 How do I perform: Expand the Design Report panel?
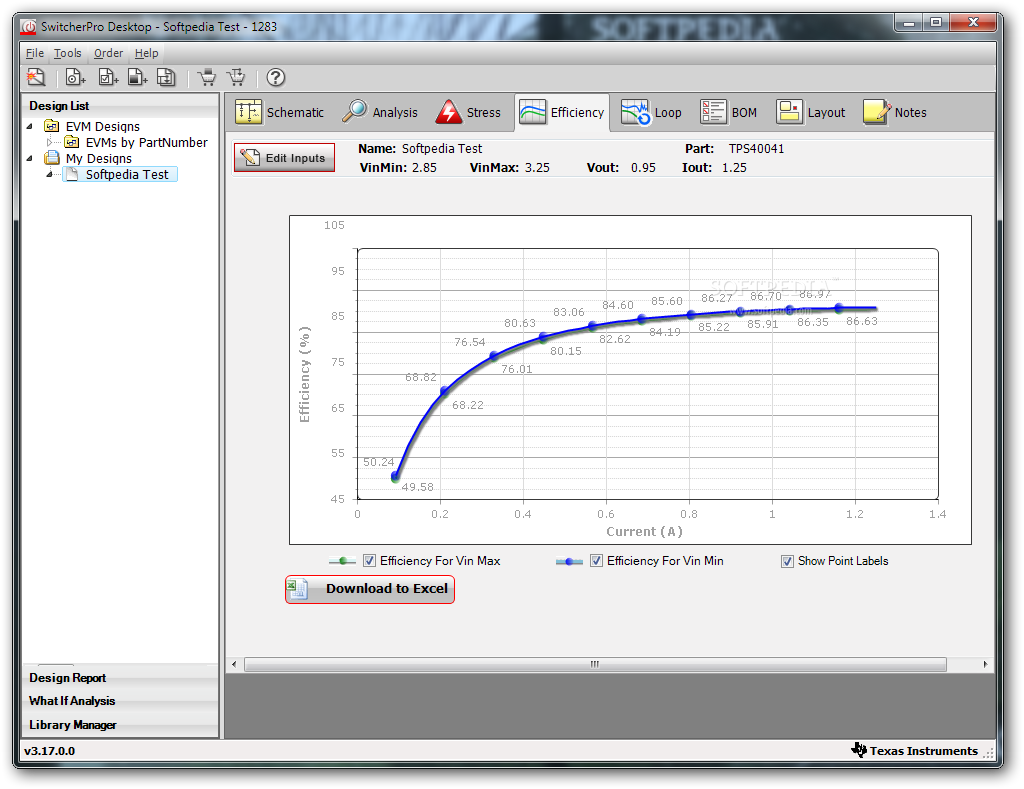point(120,678)
